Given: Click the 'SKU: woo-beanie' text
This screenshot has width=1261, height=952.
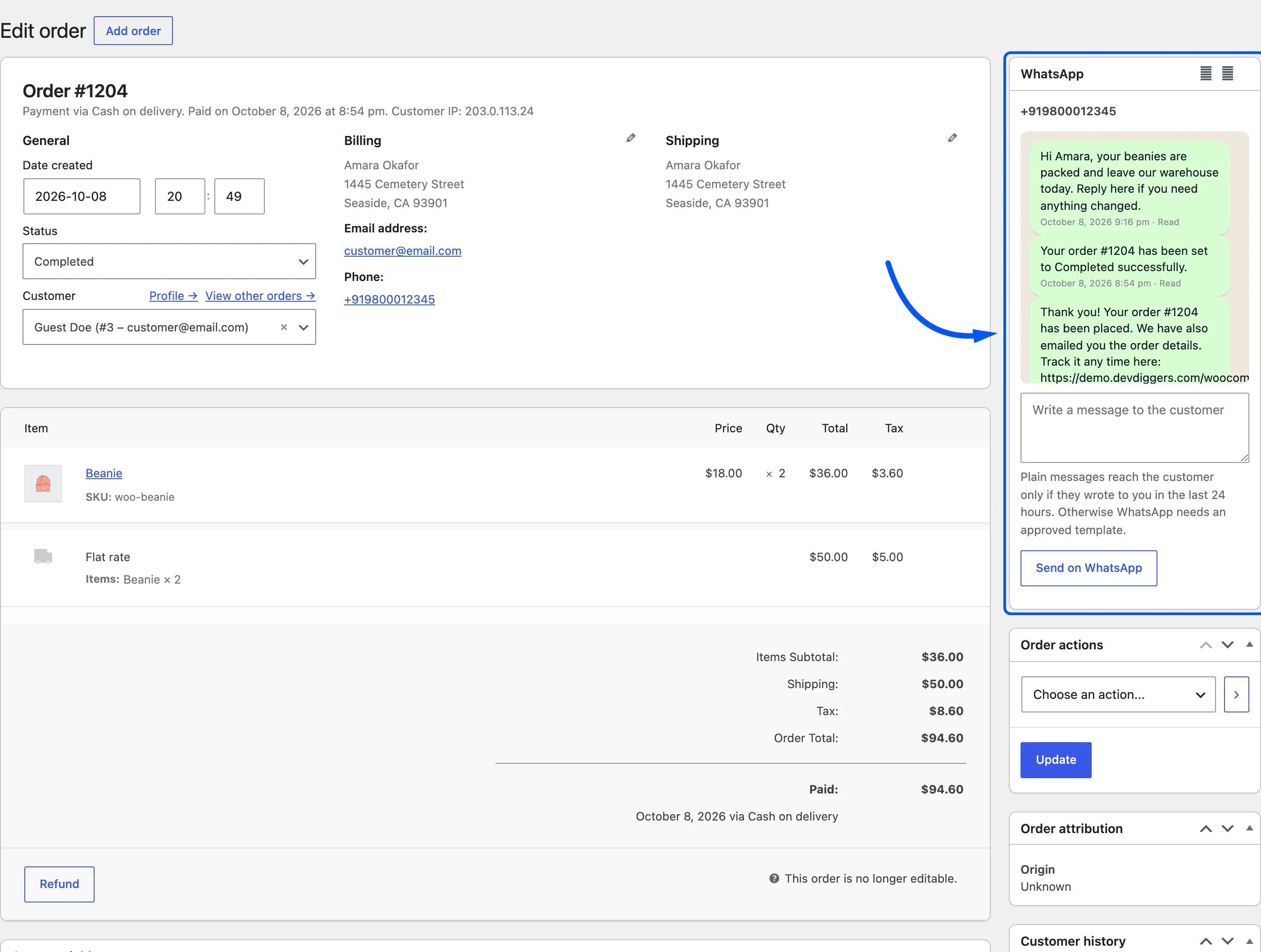Looking at the screenshot, I should coord(130,497).
